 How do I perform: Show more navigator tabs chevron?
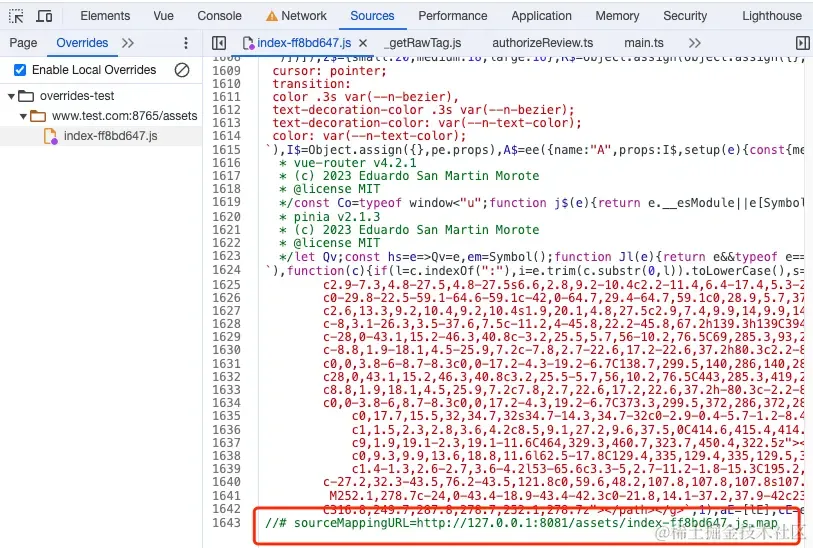tap(128, 43)
